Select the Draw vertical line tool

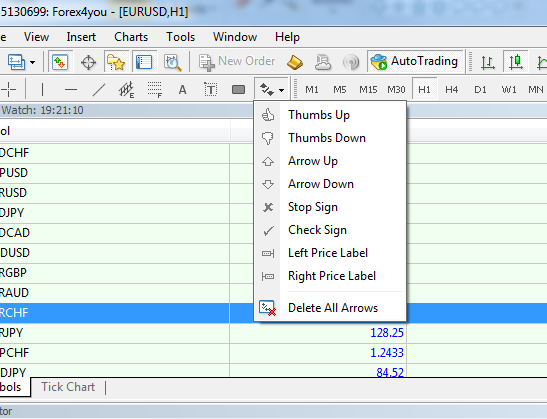click(x=43, y=90)
